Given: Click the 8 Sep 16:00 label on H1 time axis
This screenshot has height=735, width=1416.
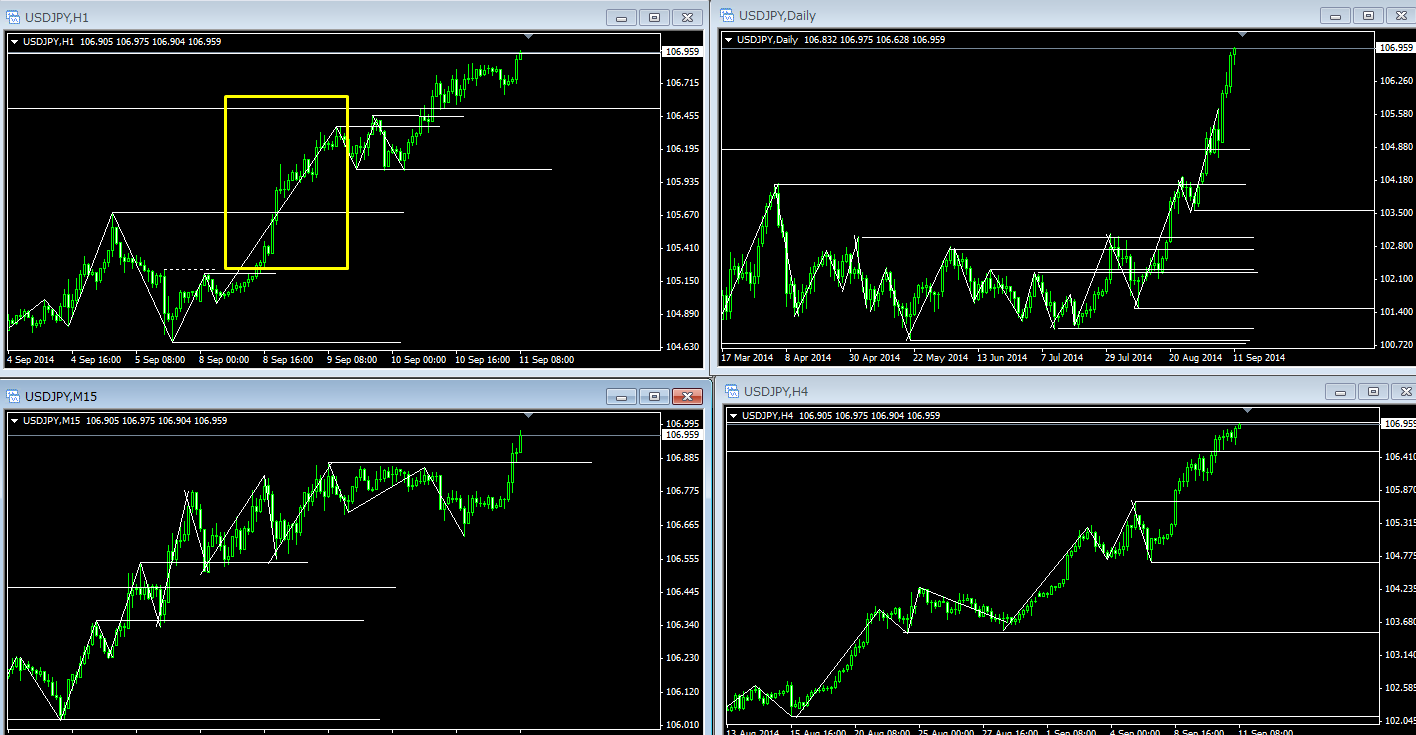Looking at the screenshot, I should (x=286, y=359).
